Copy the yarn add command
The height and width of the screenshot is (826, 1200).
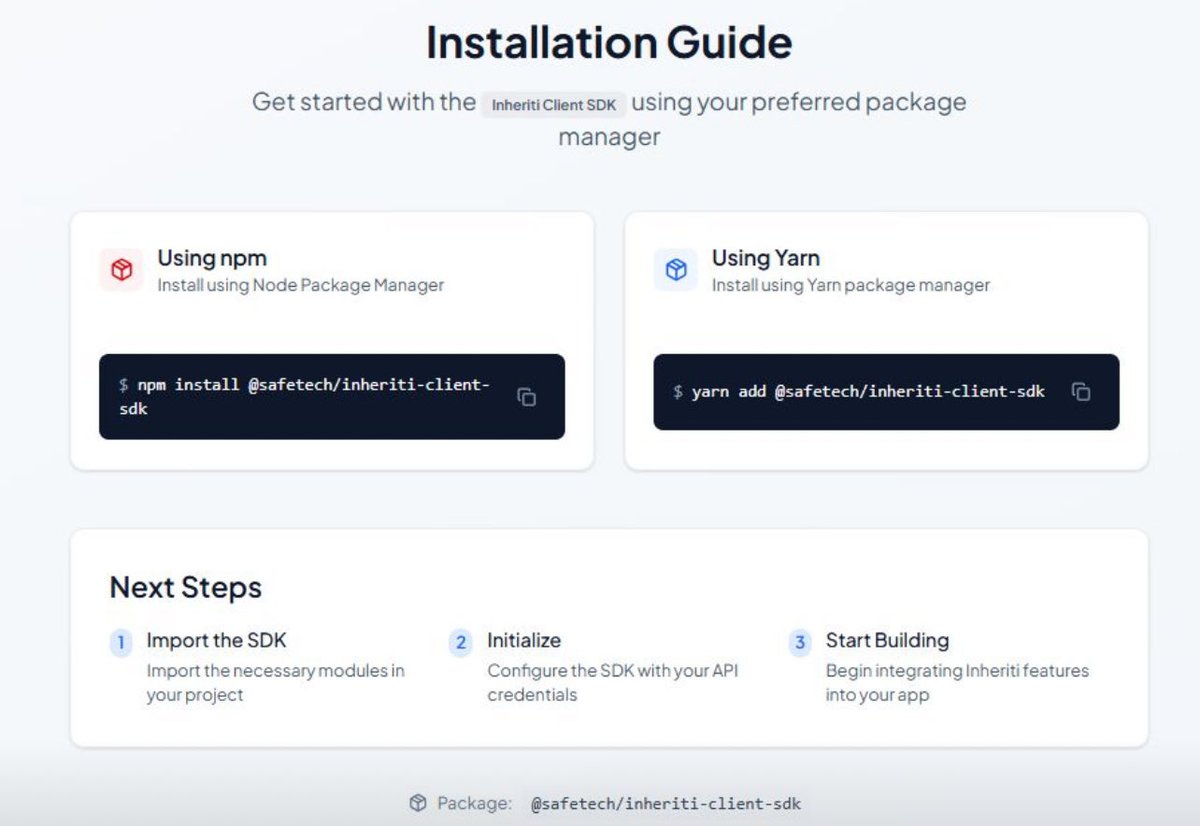pos(1081,391)
